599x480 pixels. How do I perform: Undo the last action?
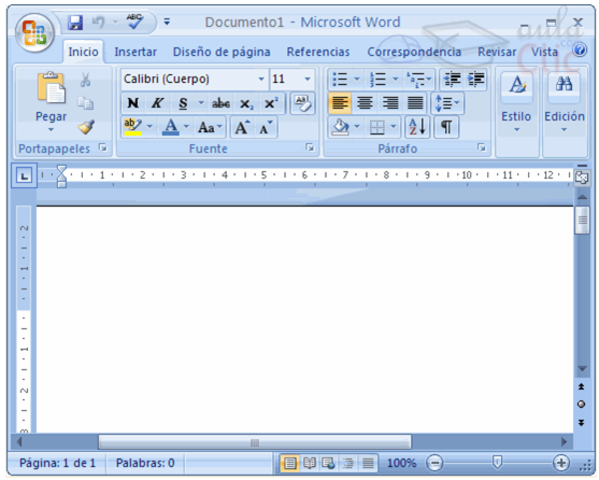[x=99, y=23]
